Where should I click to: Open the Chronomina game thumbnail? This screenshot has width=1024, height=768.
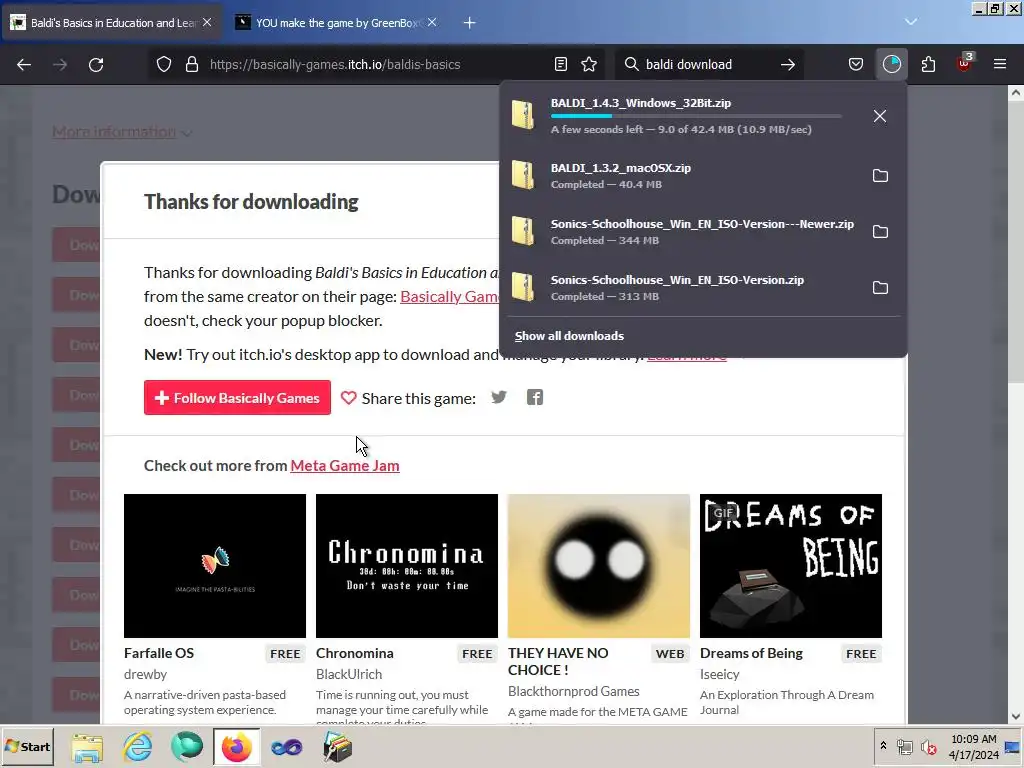click(x=407, y=566)
